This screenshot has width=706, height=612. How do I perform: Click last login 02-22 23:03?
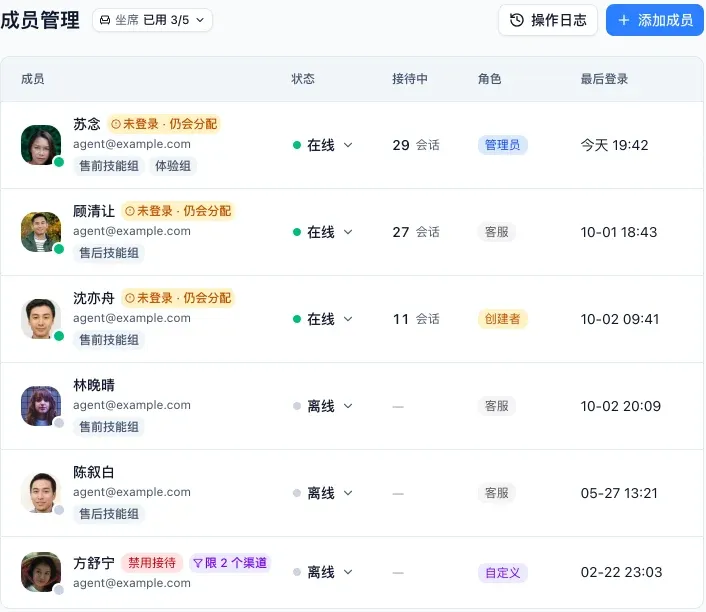pyautogui.click(x=621, y=572)
